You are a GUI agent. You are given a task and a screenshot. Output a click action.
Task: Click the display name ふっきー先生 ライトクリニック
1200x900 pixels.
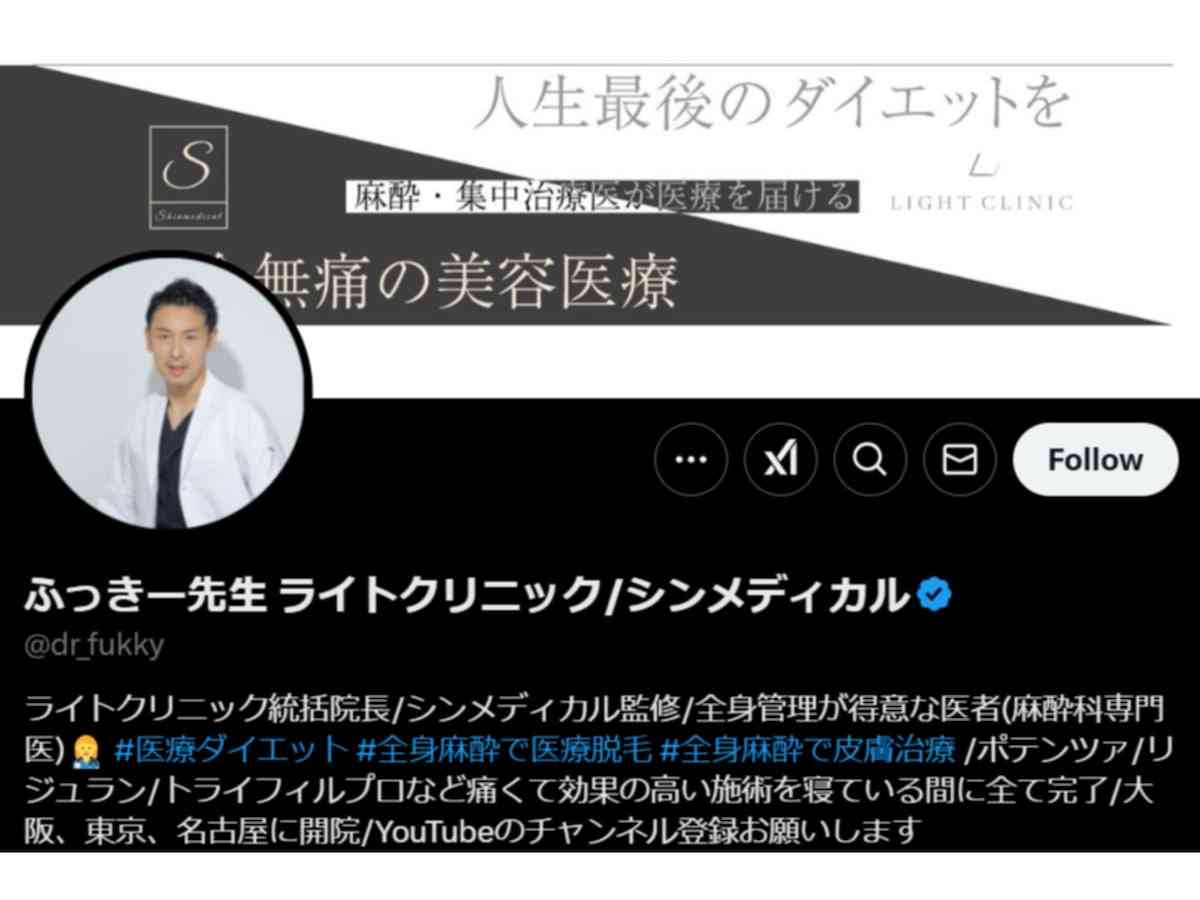[468, 596]
